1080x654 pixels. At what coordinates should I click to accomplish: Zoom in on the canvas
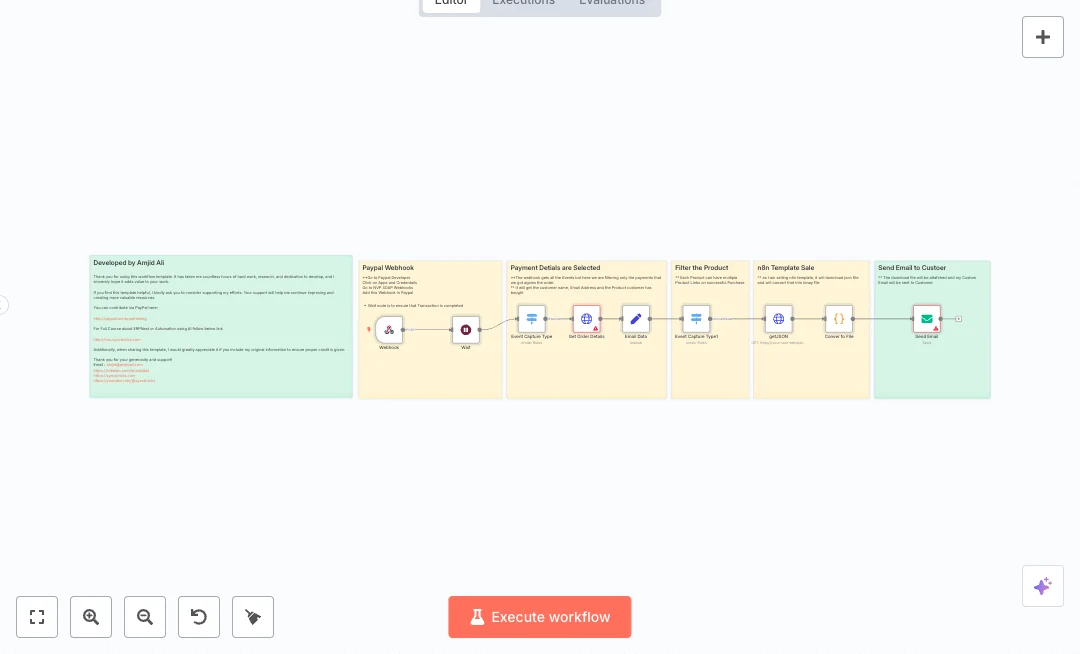[91, 617]
